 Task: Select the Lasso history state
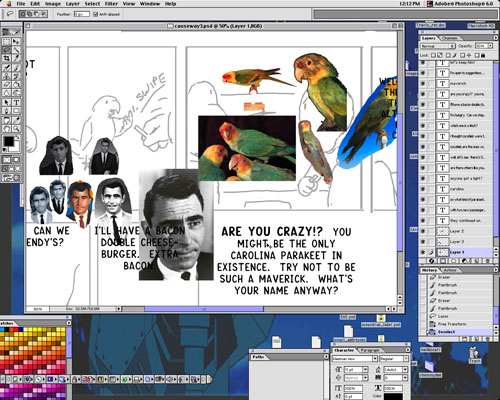tap(459, 316)
